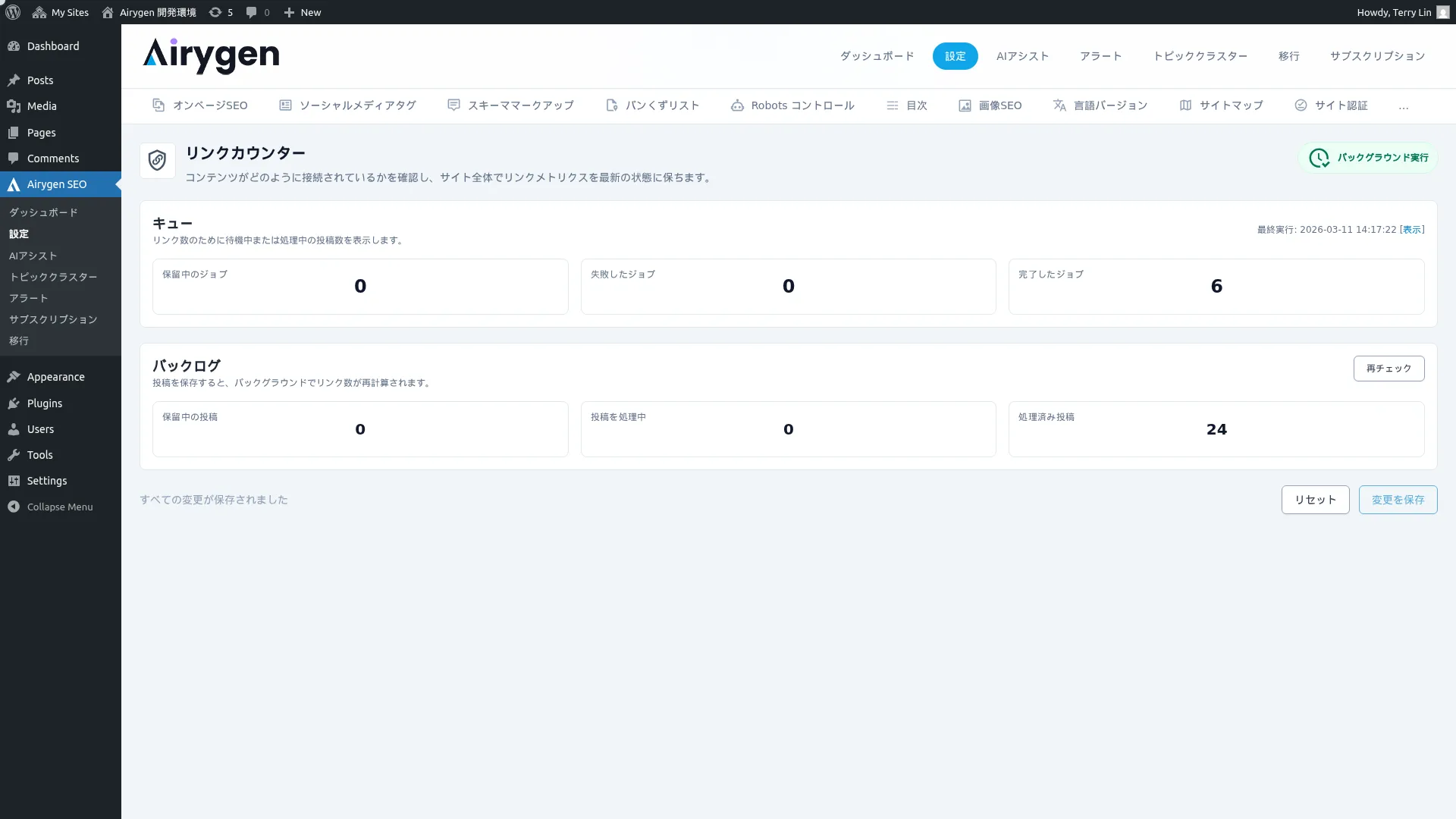Click the ソーシャルメディアタグ tab icon
The width and height of the screenshot is (1456, 819).
tap(285, 105)
